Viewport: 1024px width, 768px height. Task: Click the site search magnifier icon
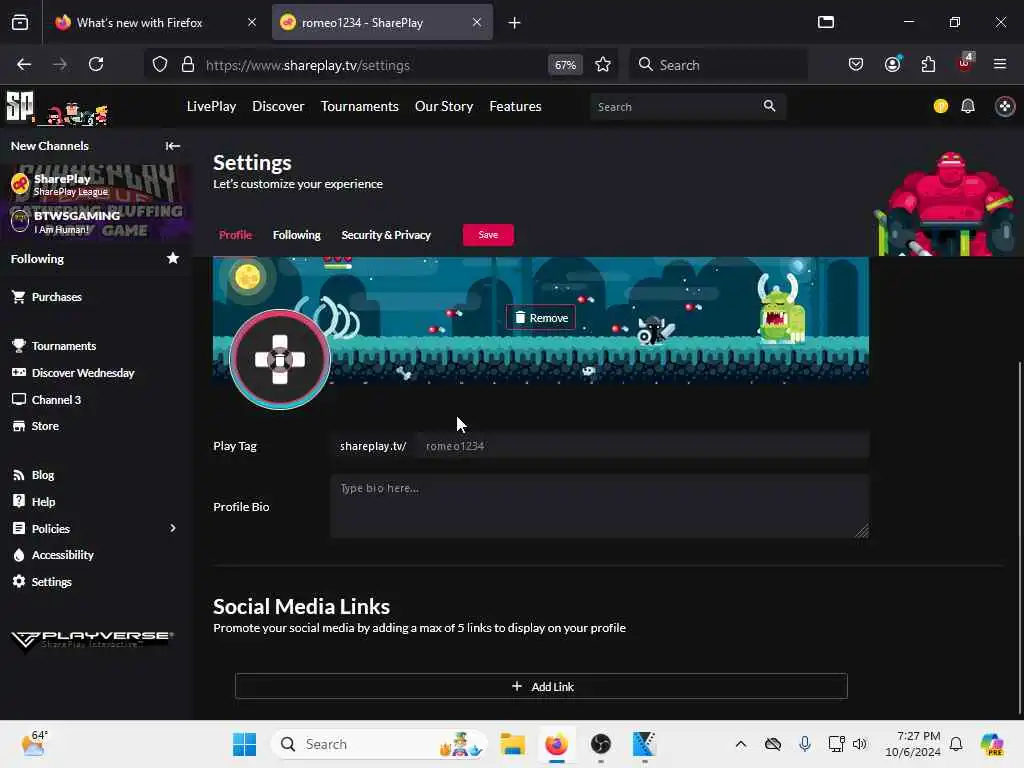[x=769, y=106]
